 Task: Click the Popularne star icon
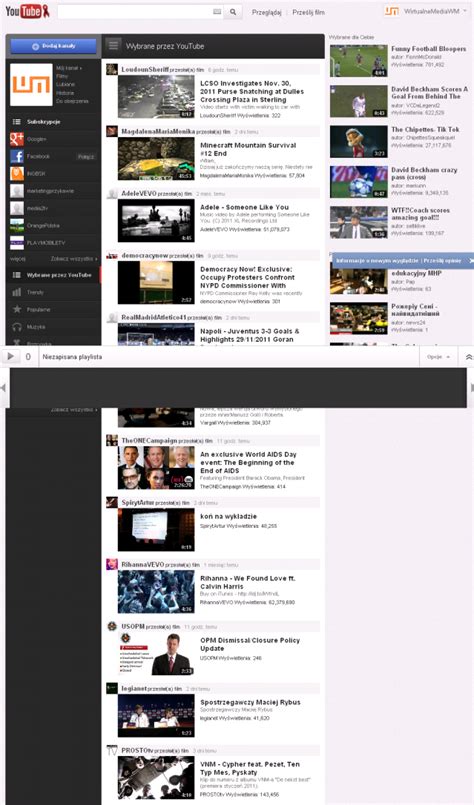coord(17,309)
